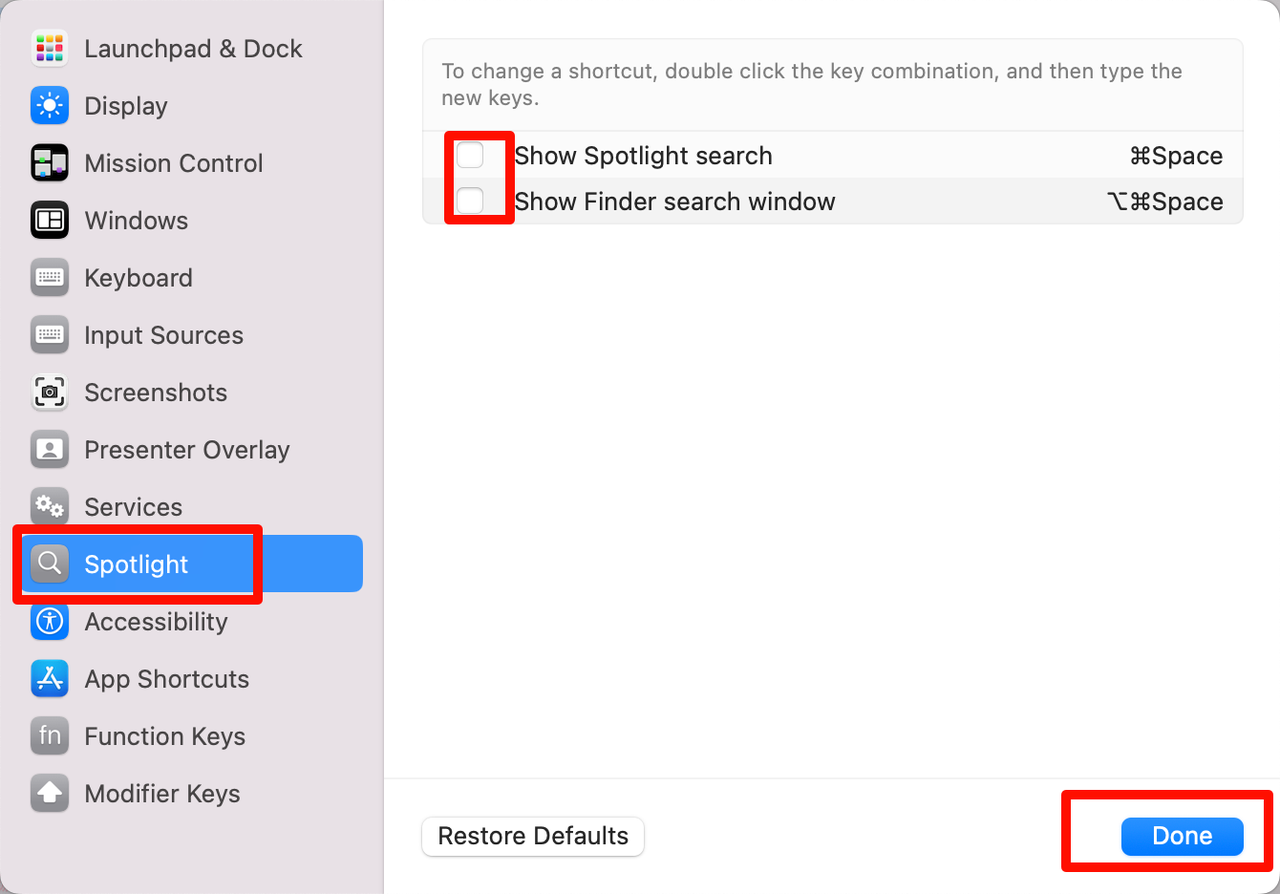Enable the Show Finder search window checkbox

tap(470, 201)
